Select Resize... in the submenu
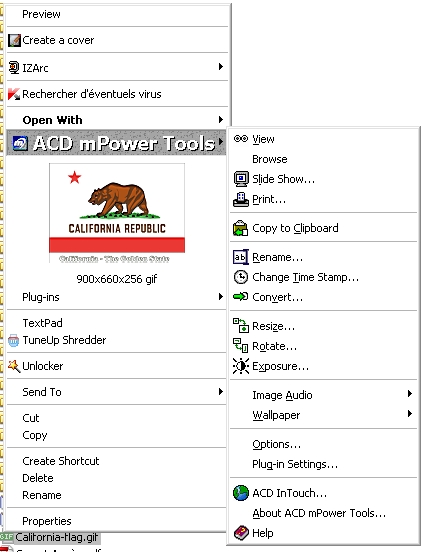 (x=323, y=326)
